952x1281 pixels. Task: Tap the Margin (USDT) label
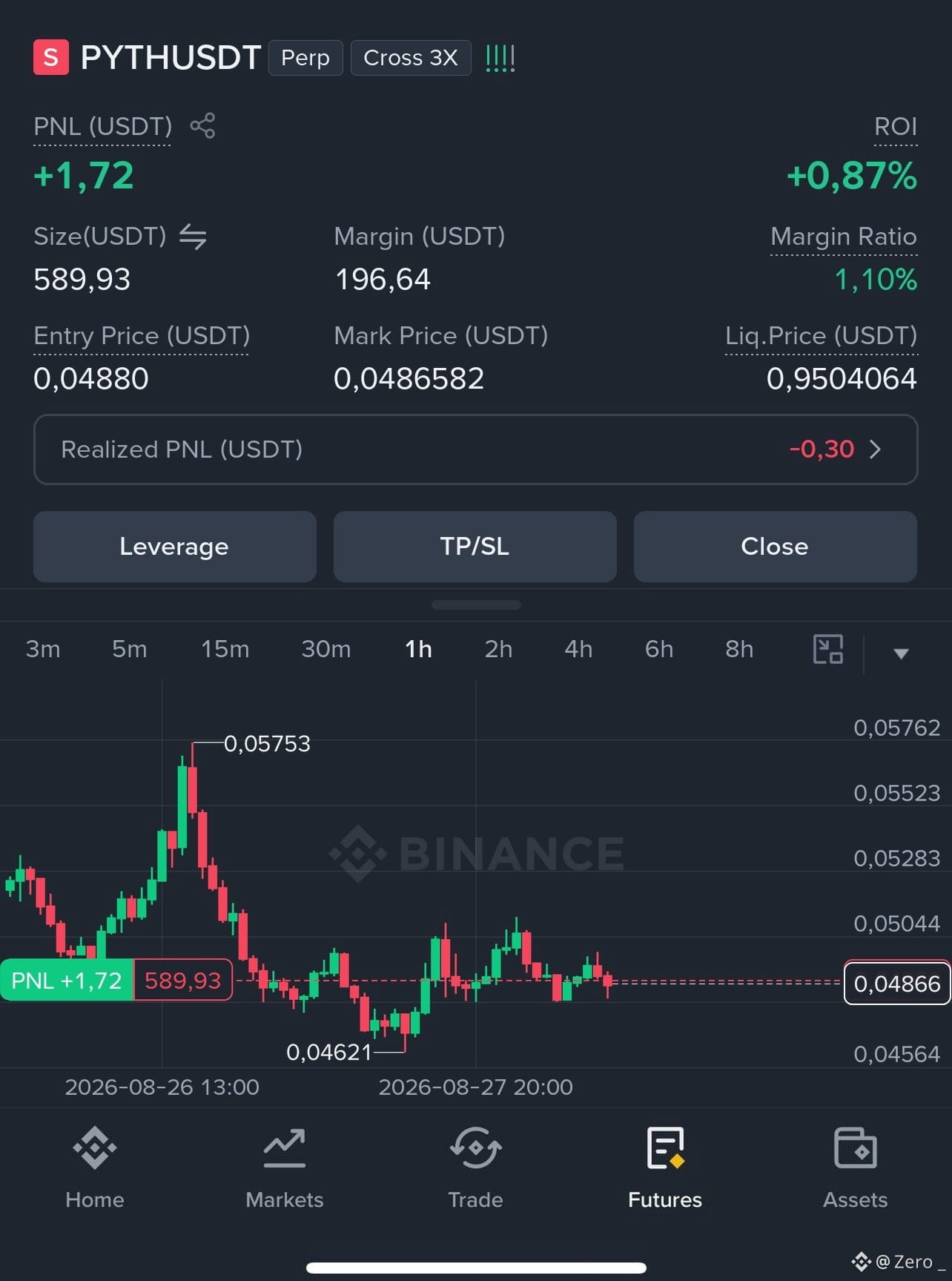pyautogui.click(x=420, y=237)
